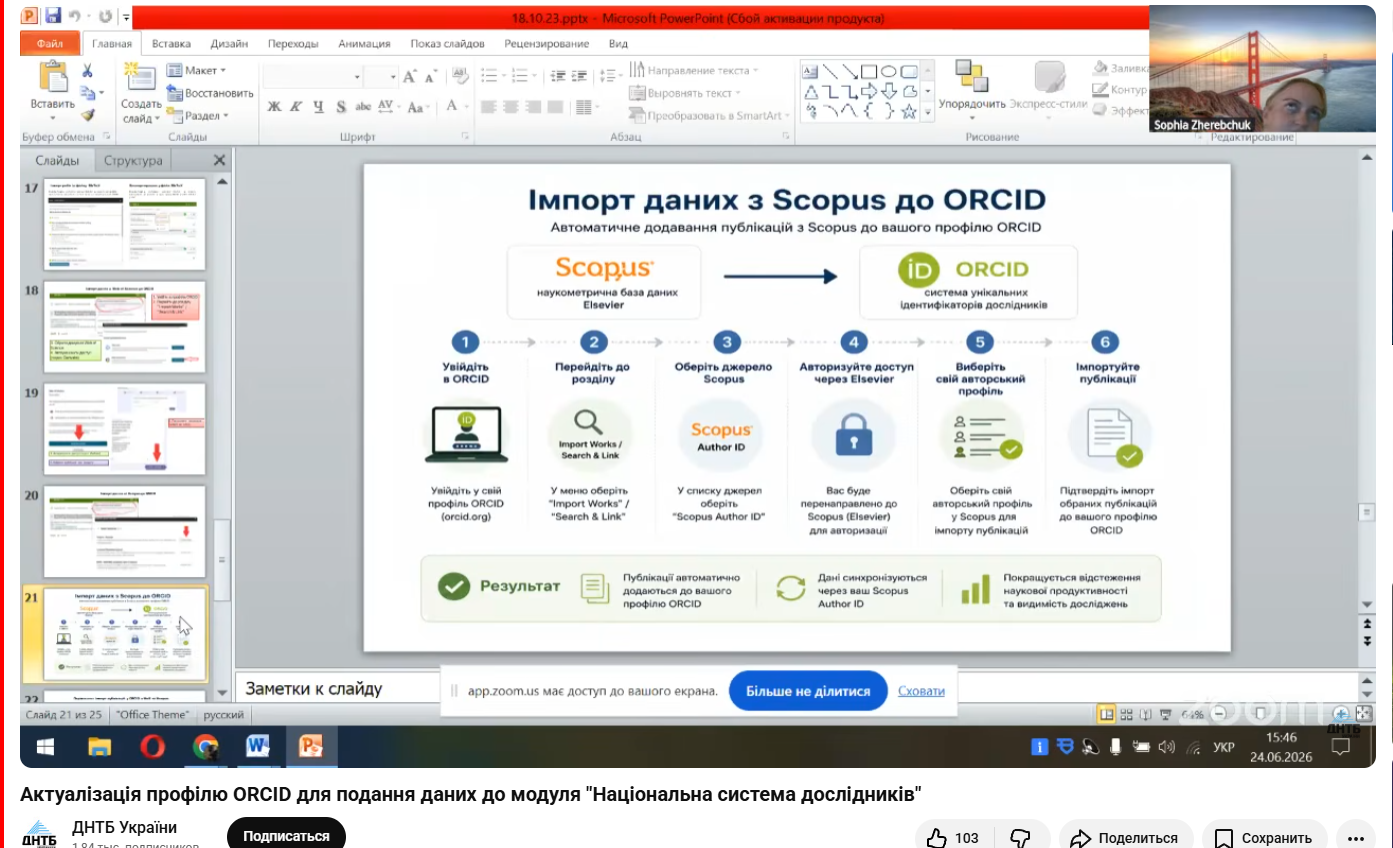Screen dimensions: 1393x848
Task: Select the Format Painter brush icon
Action: point(87,115)
